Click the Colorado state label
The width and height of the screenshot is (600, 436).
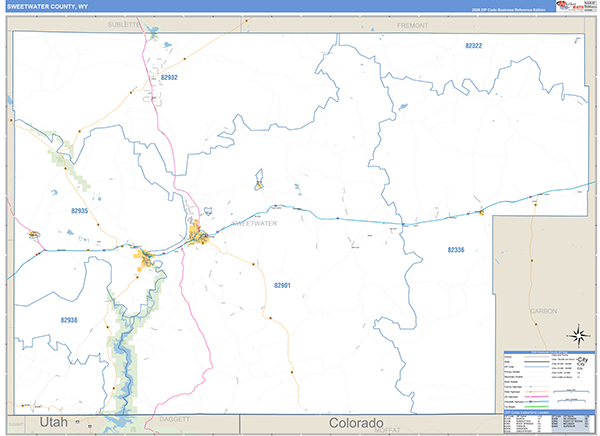[x=356, y=423]
